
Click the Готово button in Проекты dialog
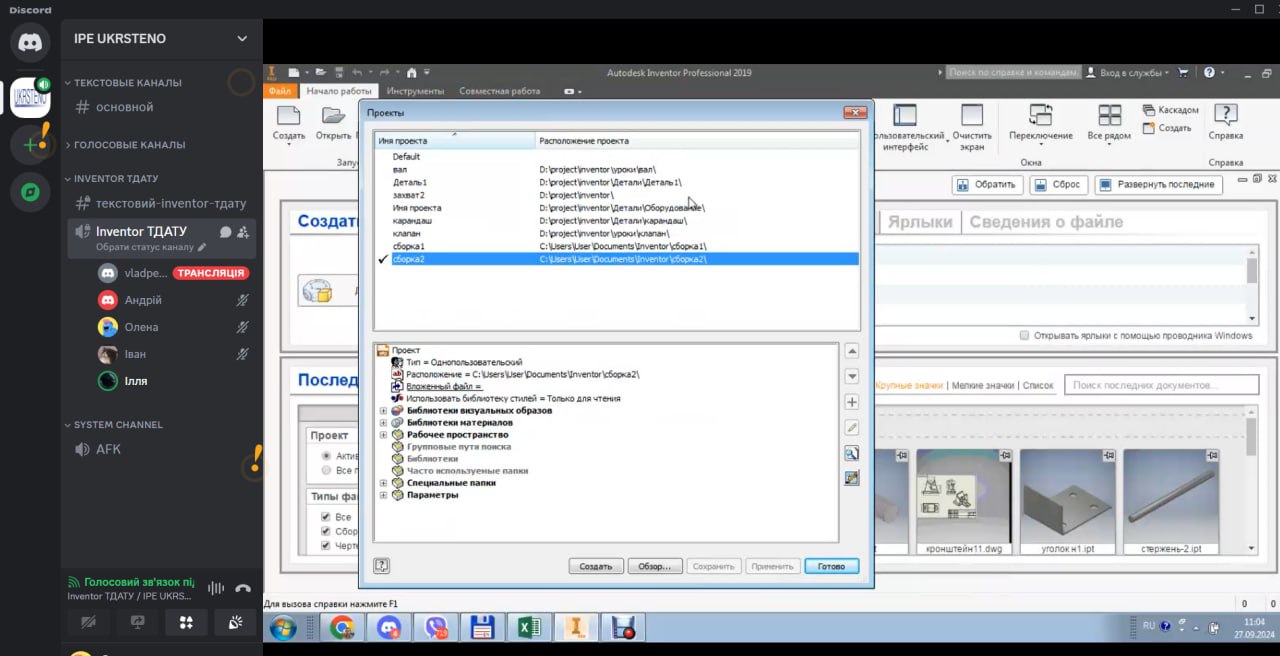tap(831, 566)
